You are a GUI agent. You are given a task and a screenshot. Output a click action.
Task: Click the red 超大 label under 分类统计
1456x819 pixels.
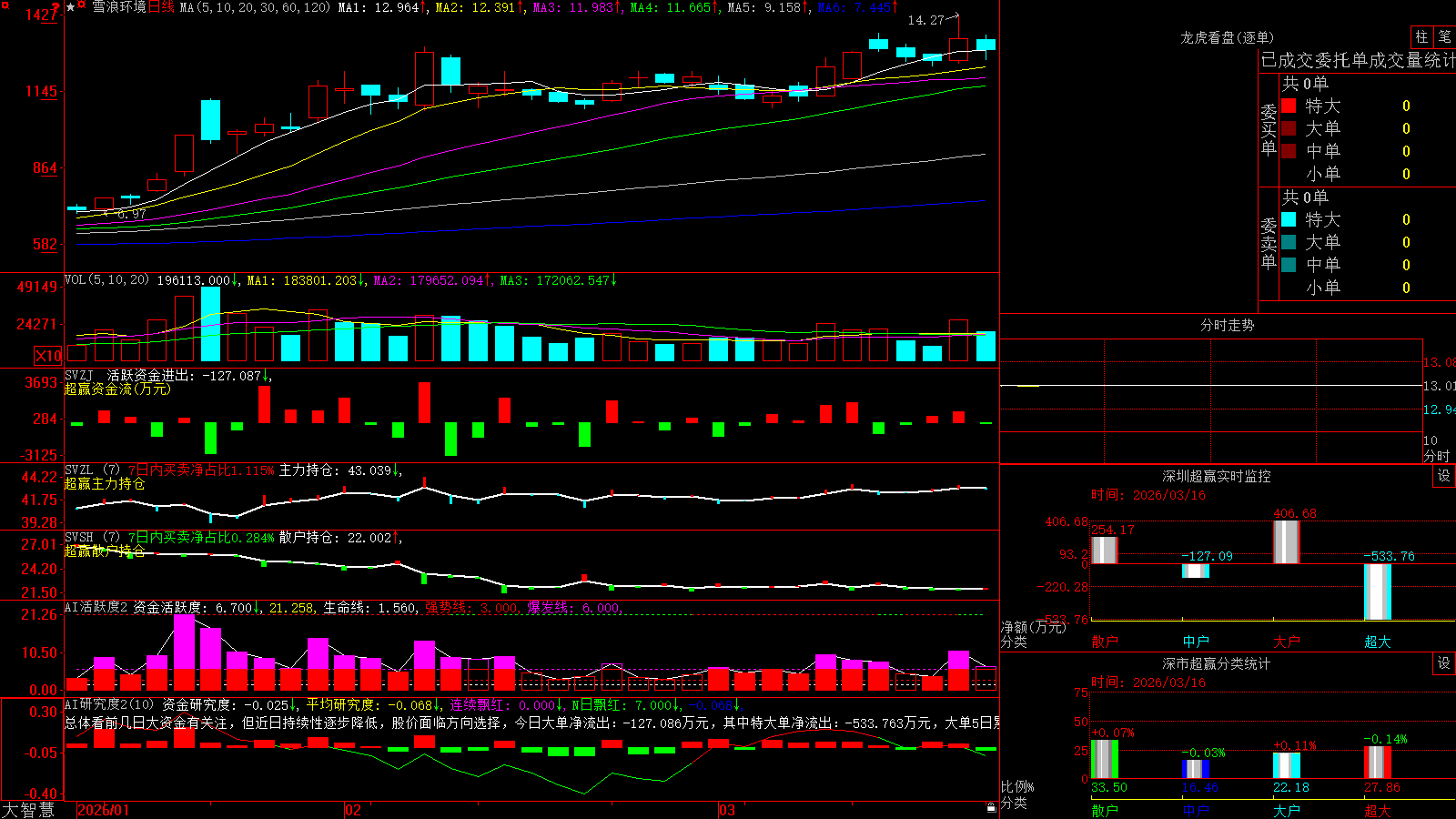[x=1378, y=810]
